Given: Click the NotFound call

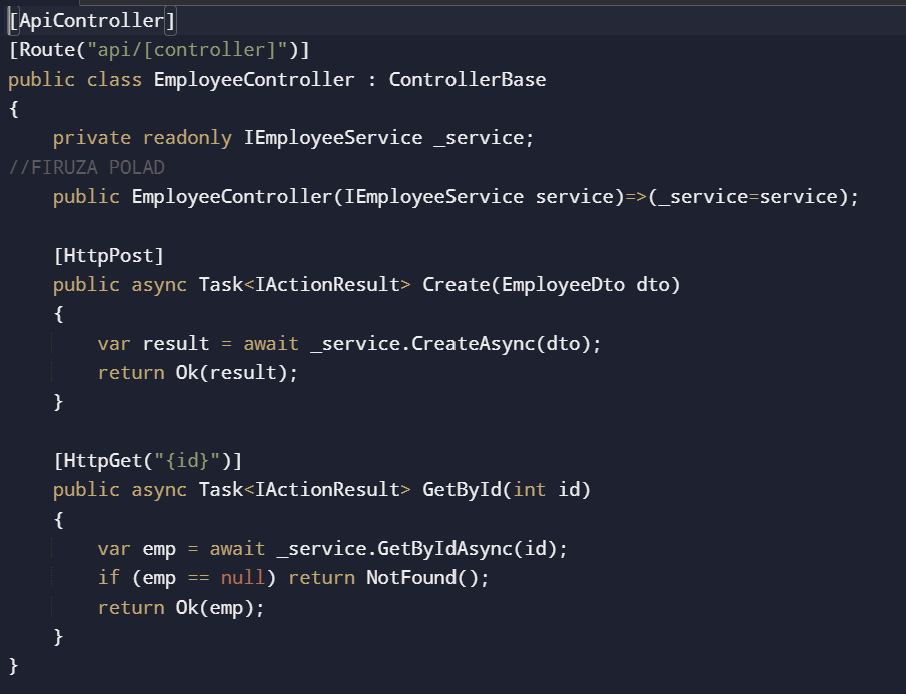Looking at the screenshot, I should [x=411, y=578].
